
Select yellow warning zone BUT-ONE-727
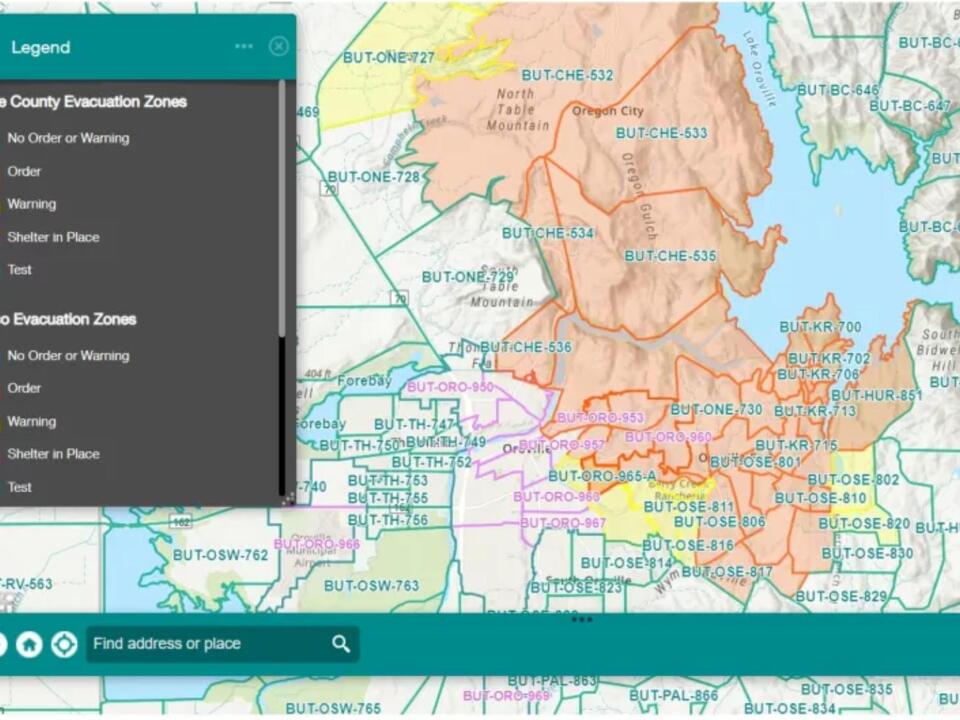pos(388,57)
